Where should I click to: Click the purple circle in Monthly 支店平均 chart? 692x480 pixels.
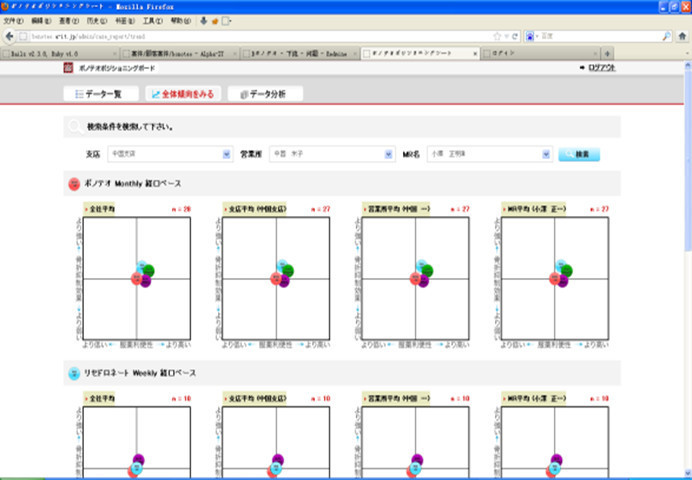[284, 281]
